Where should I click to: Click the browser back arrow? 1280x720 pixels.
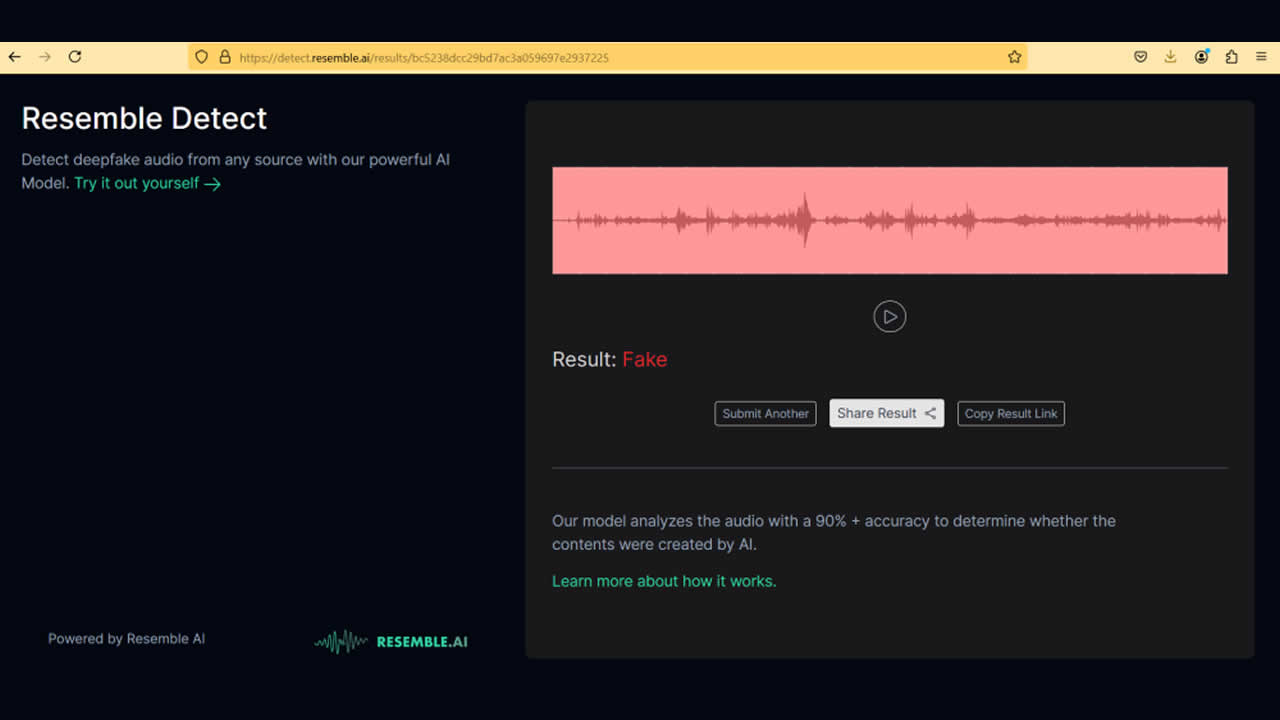(14, 57)
